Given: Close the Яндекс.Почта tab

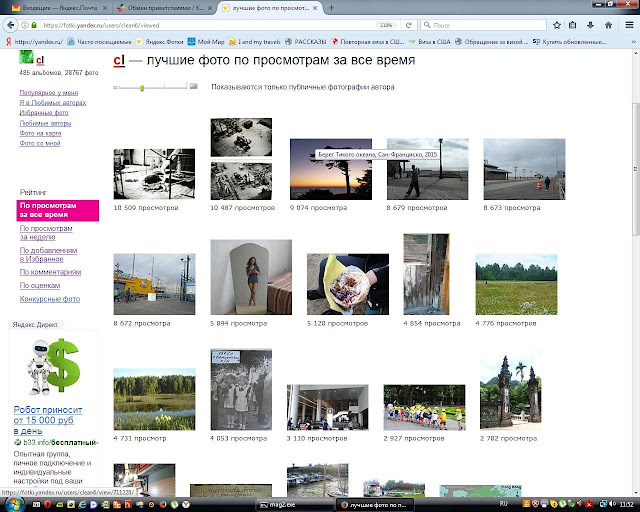Looking at the screenshot, I should point(105,8).
